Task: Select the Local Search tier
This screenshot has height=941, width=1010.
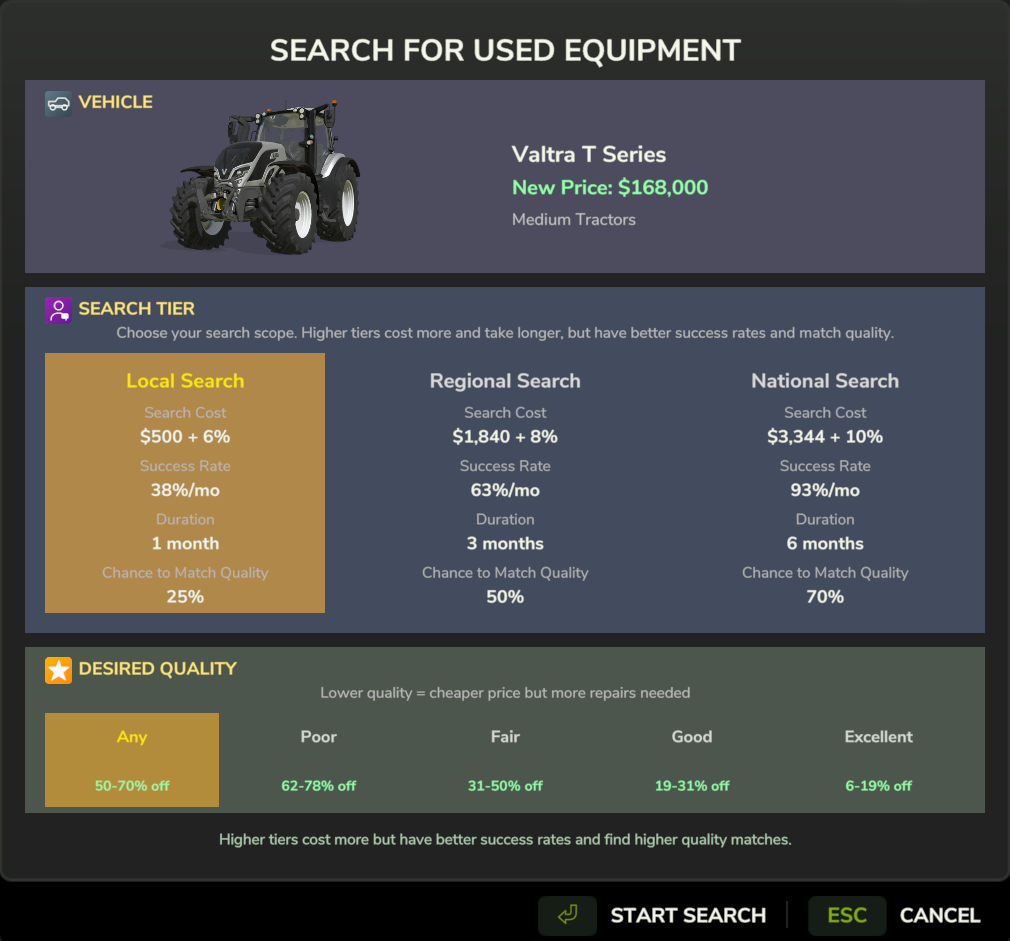Action: [185, 483]
